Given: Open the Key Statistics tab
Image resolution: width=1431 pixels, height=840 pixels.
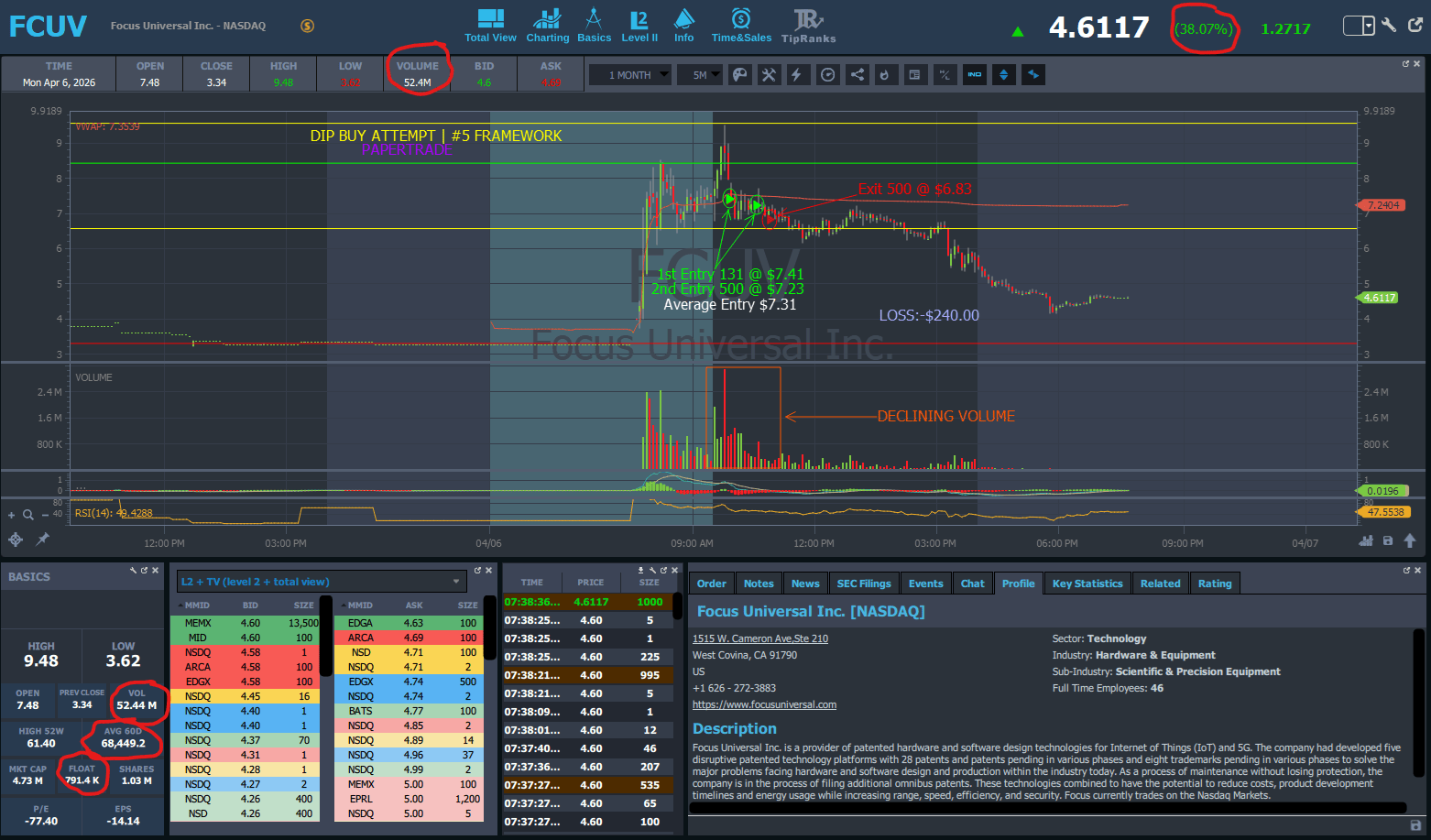Looking at the screenshot, I should (x=1087, y=584).
